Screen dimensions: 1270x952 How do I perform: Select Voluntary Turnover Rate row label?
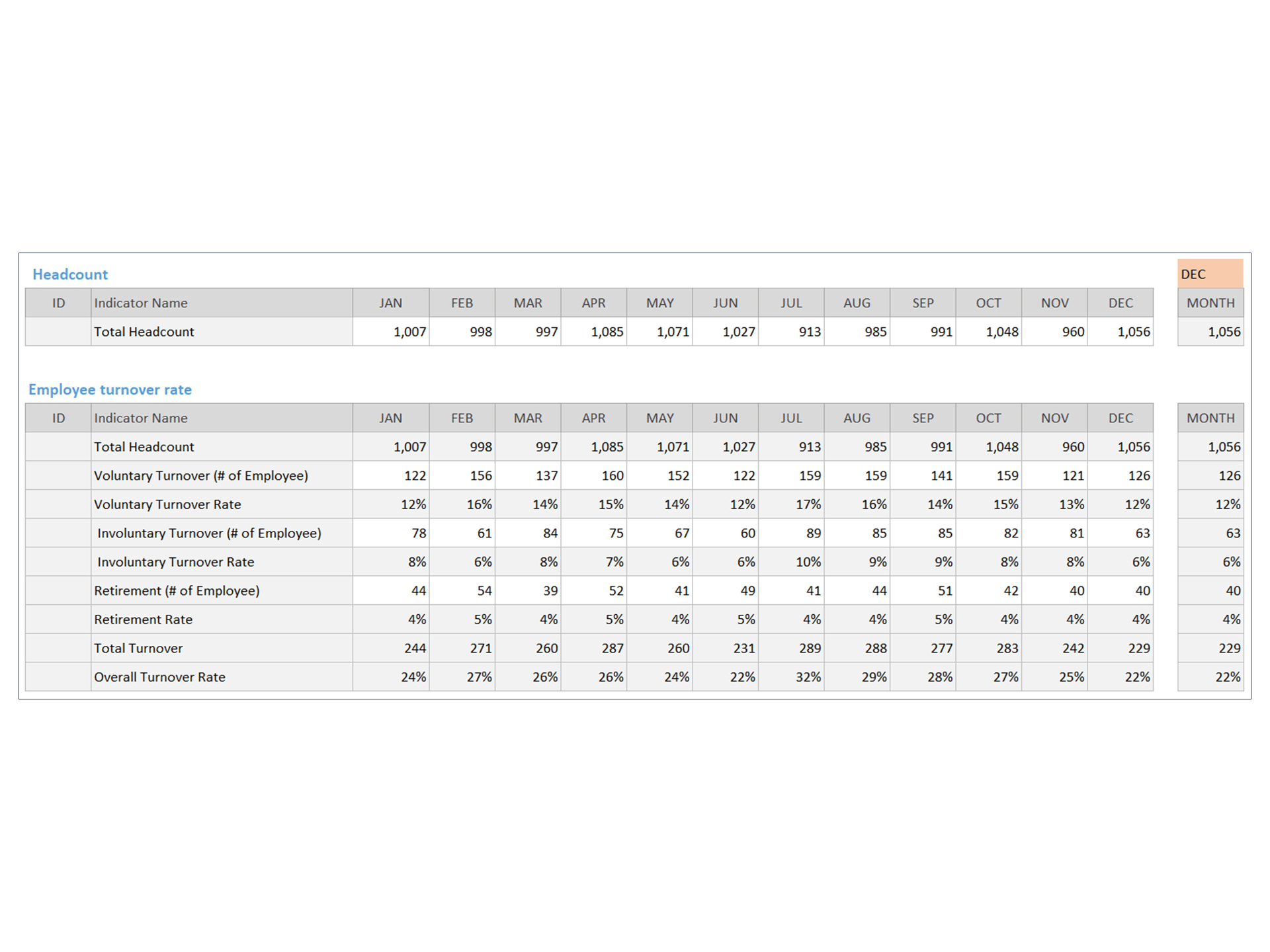tap(222, 504)
